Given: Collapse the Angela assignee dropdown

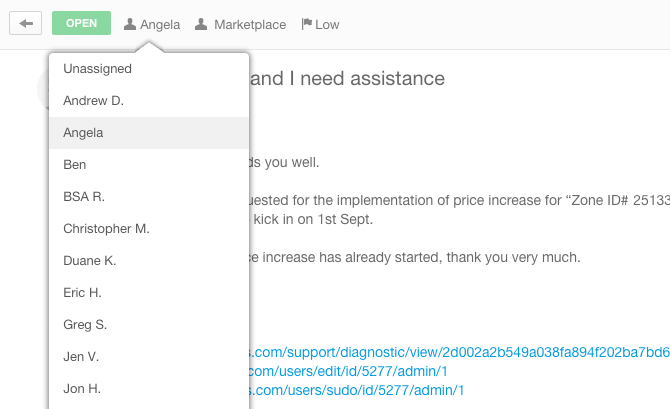Looking at the screenshot, I should coord(152,24).
